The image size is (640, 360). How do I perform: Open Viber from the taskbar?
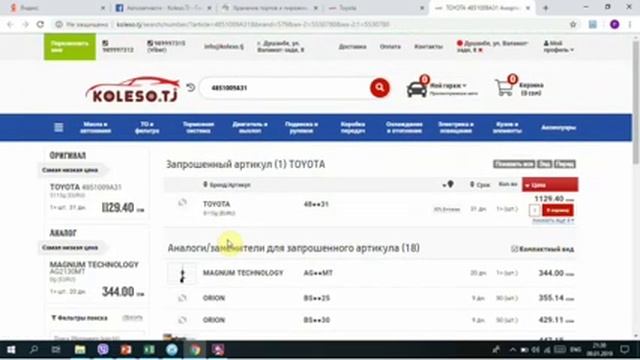103,350
